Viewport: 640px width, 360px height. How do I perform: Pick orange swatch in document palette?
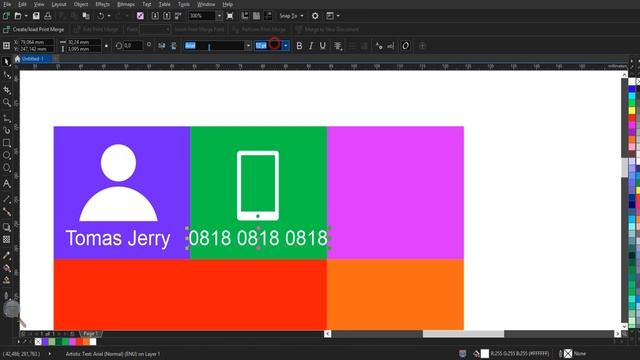[86, 342]
